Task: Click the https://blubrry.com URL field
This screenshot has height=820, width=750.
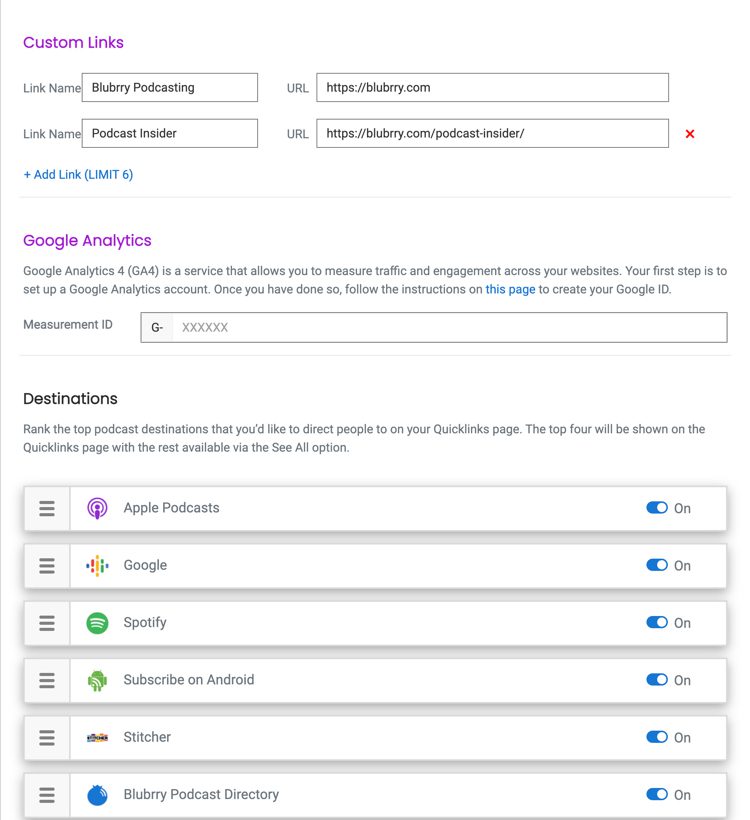Action: pos(492,87)
